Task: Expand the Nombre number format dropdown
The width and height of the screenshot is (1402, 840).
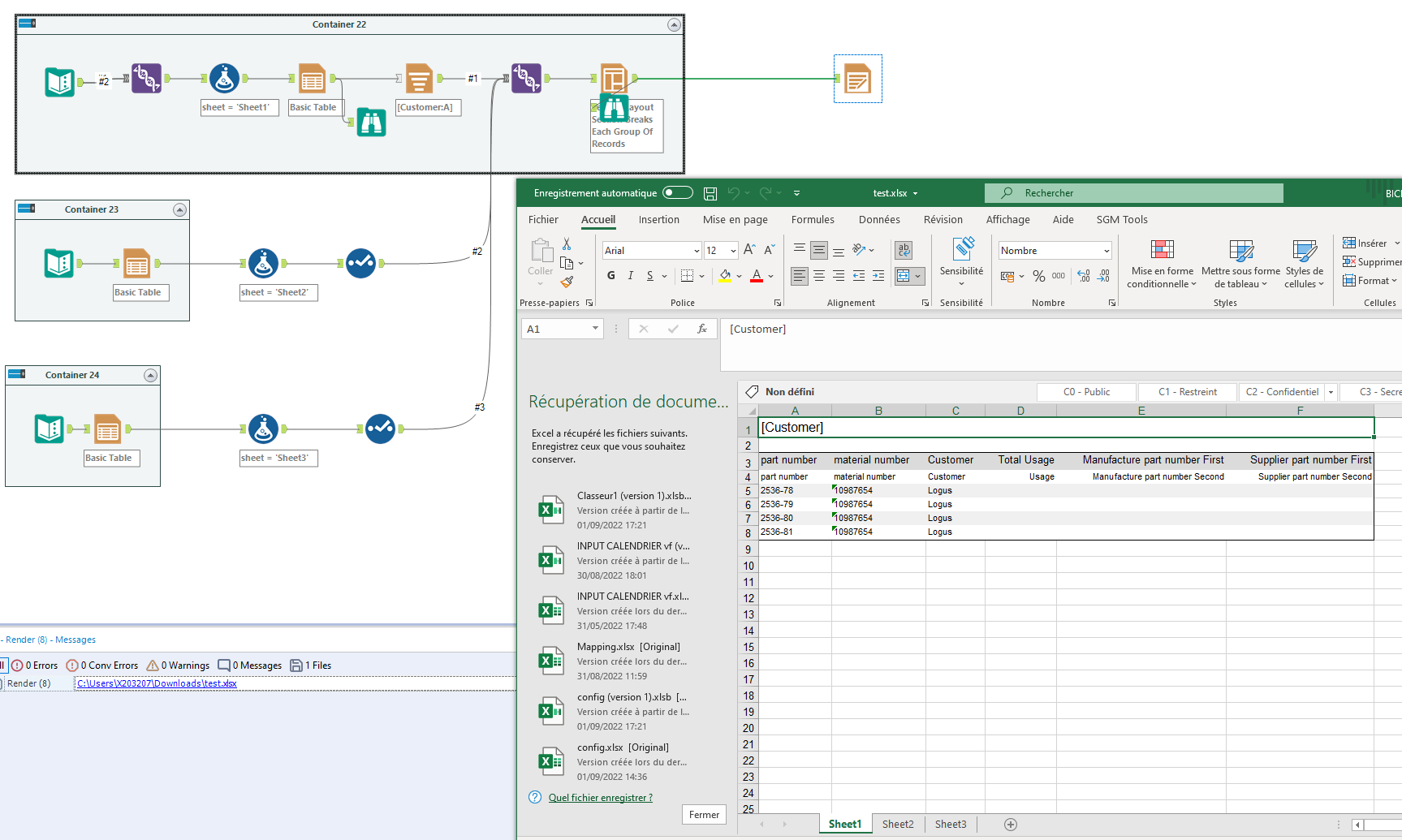Action: pyautogui.click(x=1106, y=251)
